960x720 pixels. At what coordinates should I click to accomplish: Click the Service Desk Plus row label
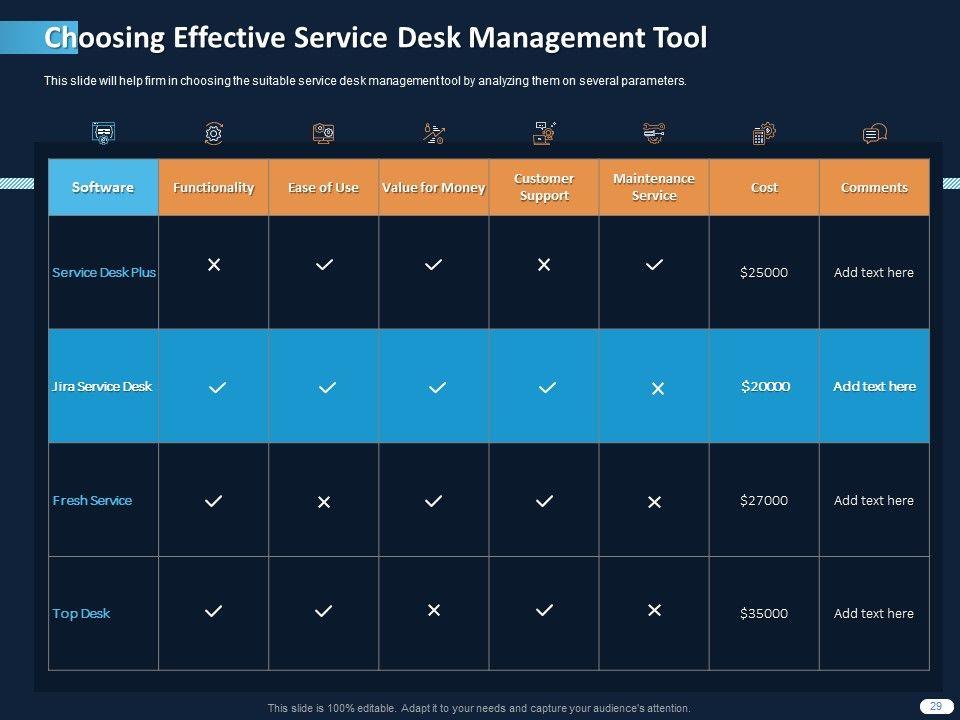click(x=104, y=272)
